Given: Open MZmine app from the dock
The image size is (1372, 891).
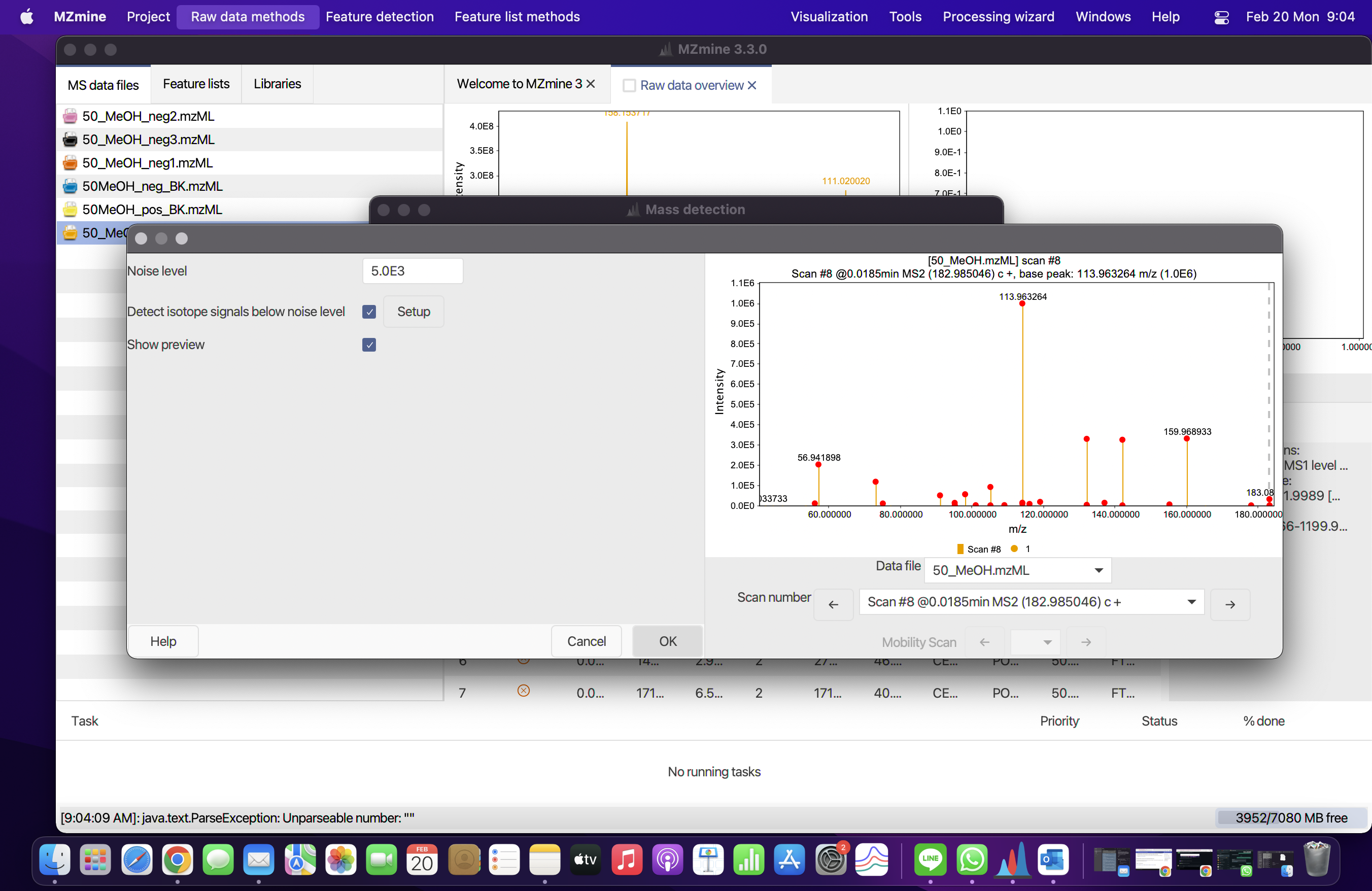Looking at the screenshot, I should coord(1013,861).
